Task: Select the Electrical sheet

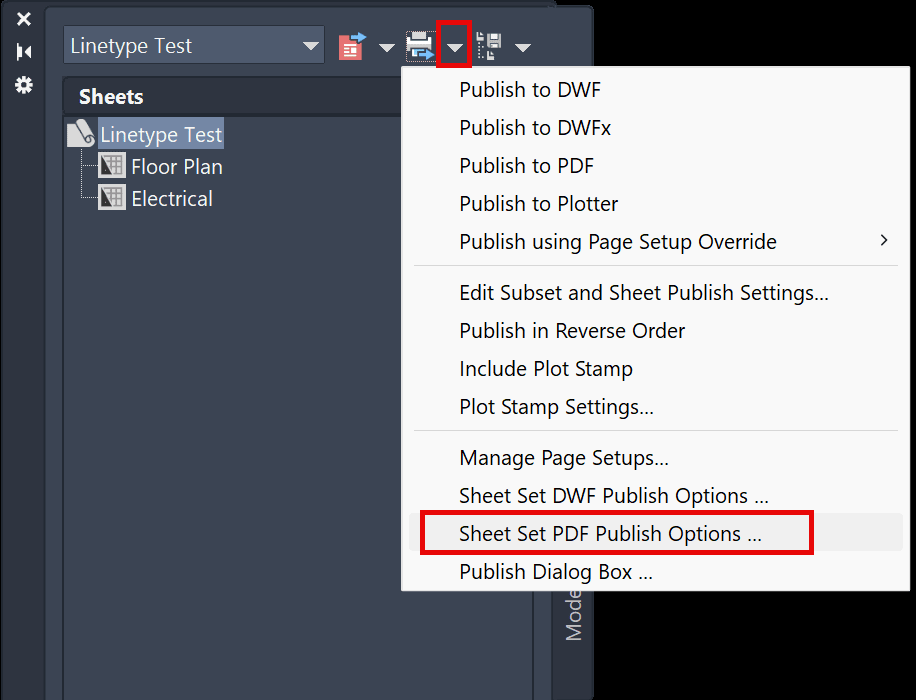Action: pos(172,199)
